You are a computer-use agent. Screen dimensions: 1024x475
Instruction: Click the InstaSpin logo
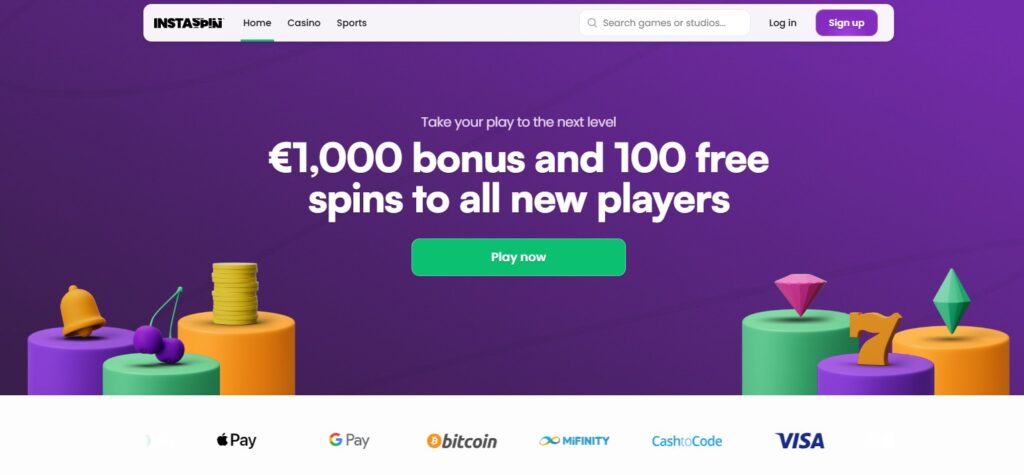[188, 23]
